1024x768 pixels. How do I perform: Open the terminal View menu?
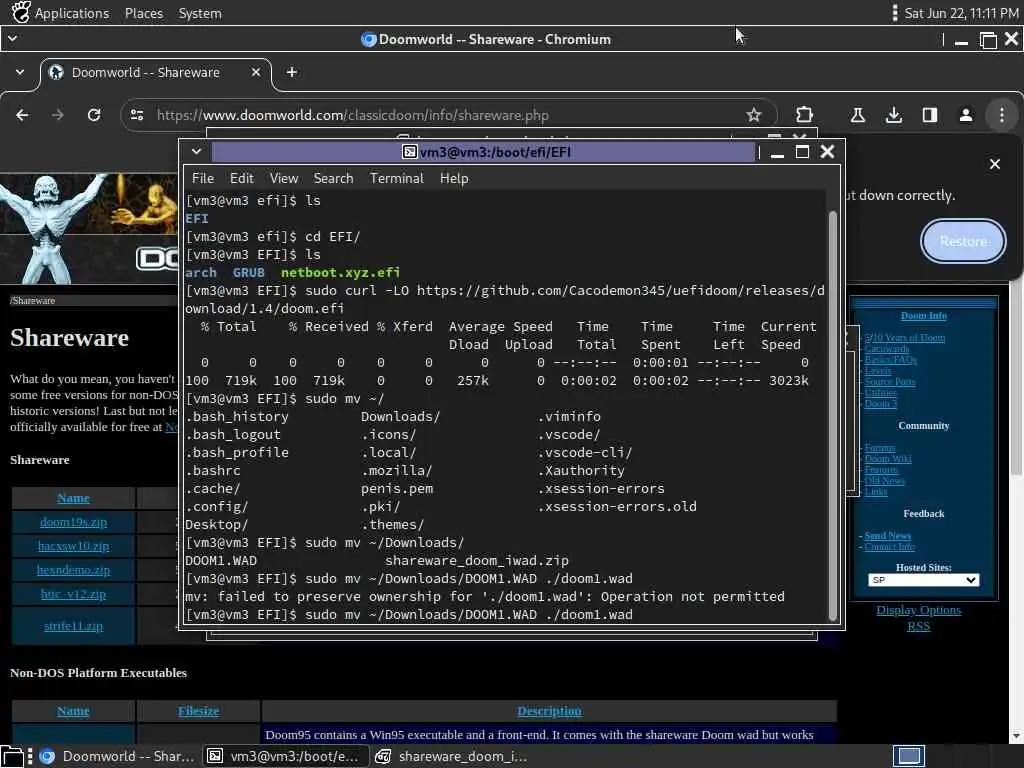tap(283, 178)
